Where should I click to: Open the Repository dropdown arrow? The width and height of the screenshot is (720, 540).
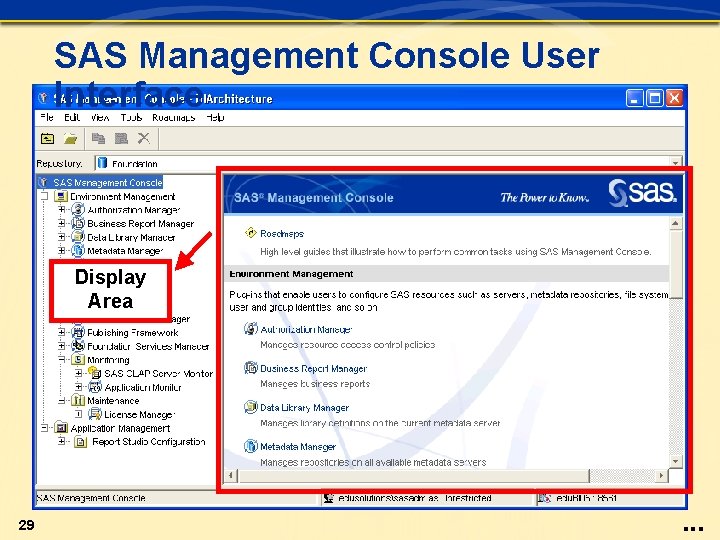(675, 163)
